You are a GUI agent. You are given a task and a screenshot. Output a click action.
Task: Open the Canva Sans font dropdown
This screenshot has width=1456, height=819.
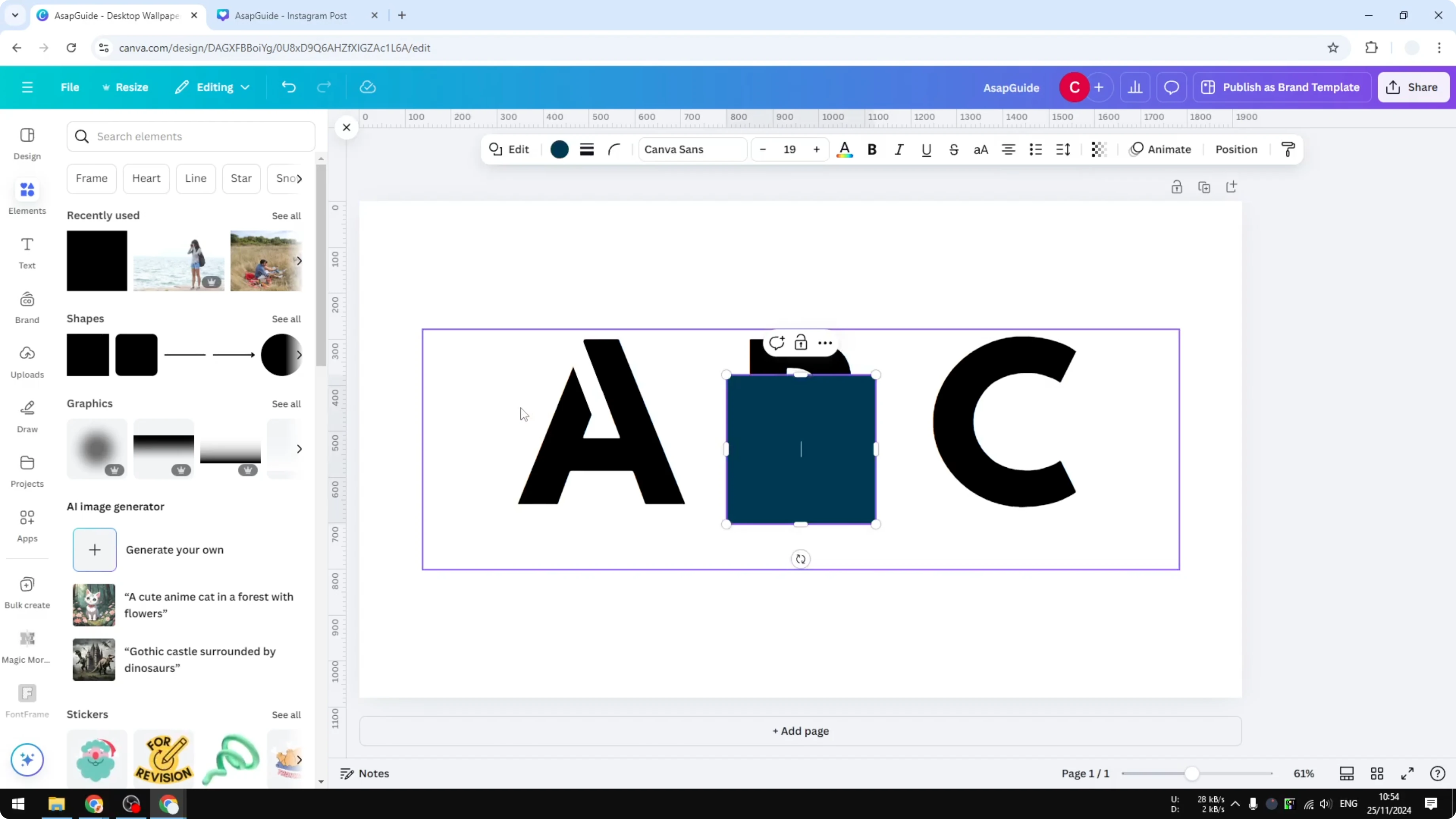click(x=692, y=149)
